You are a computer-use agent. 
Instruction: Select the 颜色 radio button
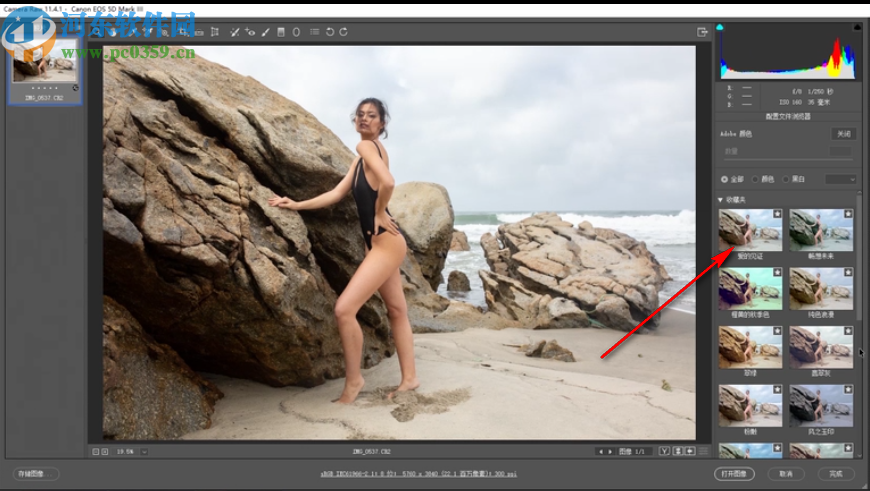point(755,179)
